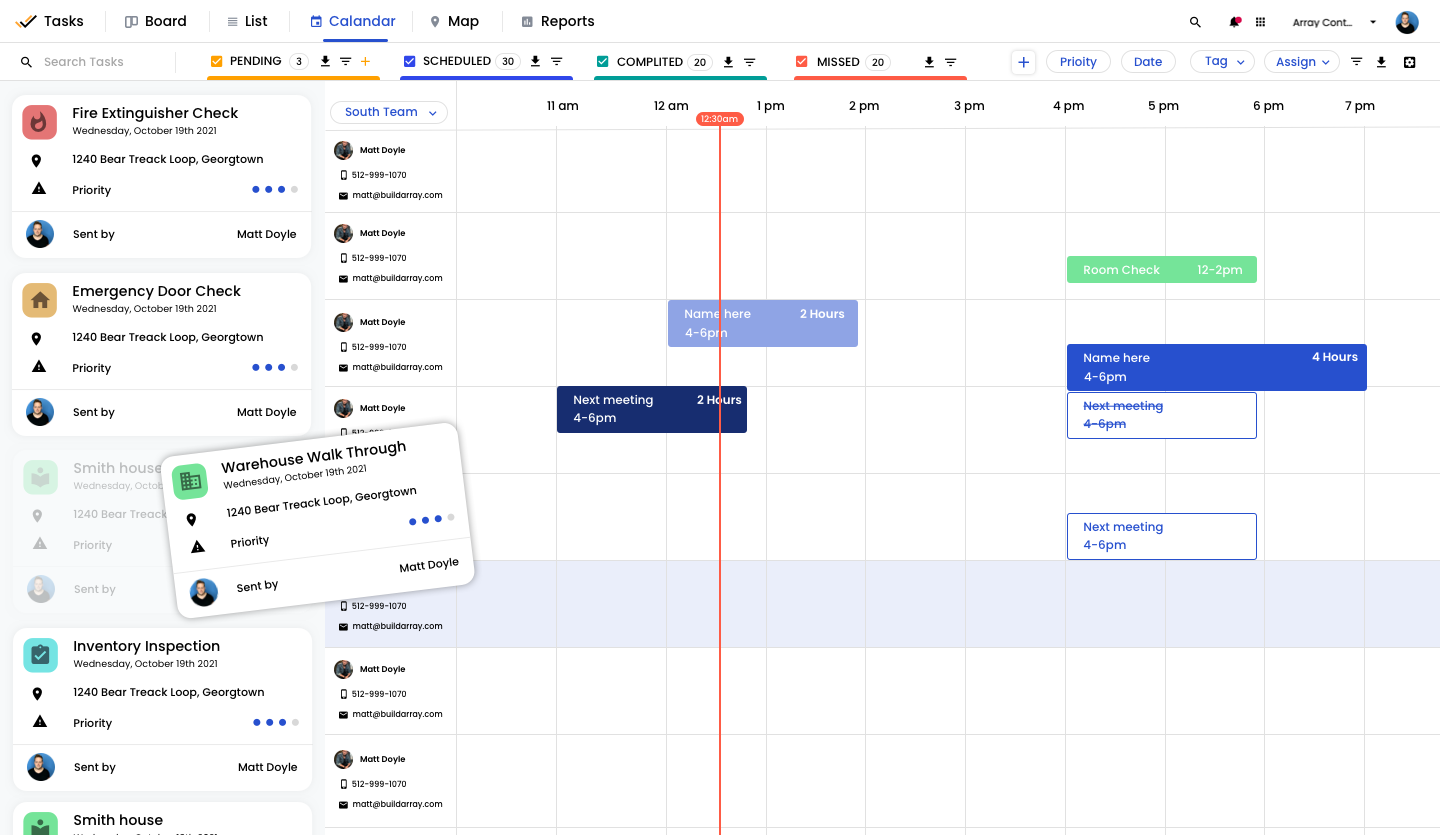The width and height of the screenshot is (1440, 835).
Task: Filter the Scheduled column
Action: click(x=557, y=62)
